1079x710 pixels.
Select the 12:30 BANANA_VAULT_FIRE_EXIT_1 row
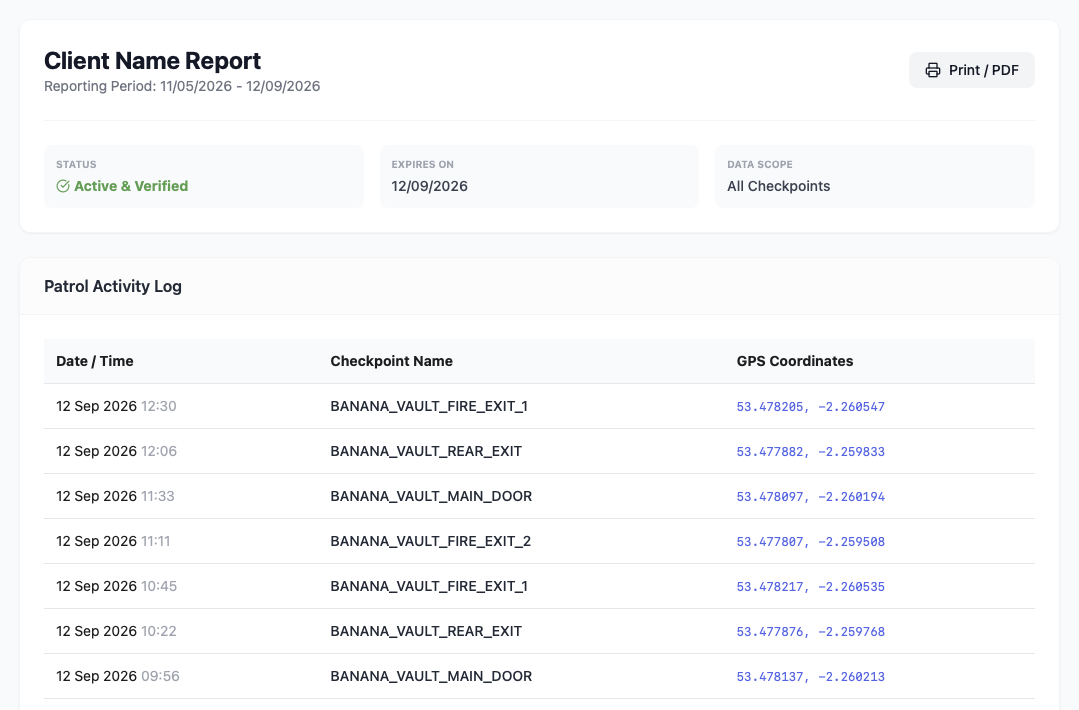pyautogui.click(x=540, y=407)
